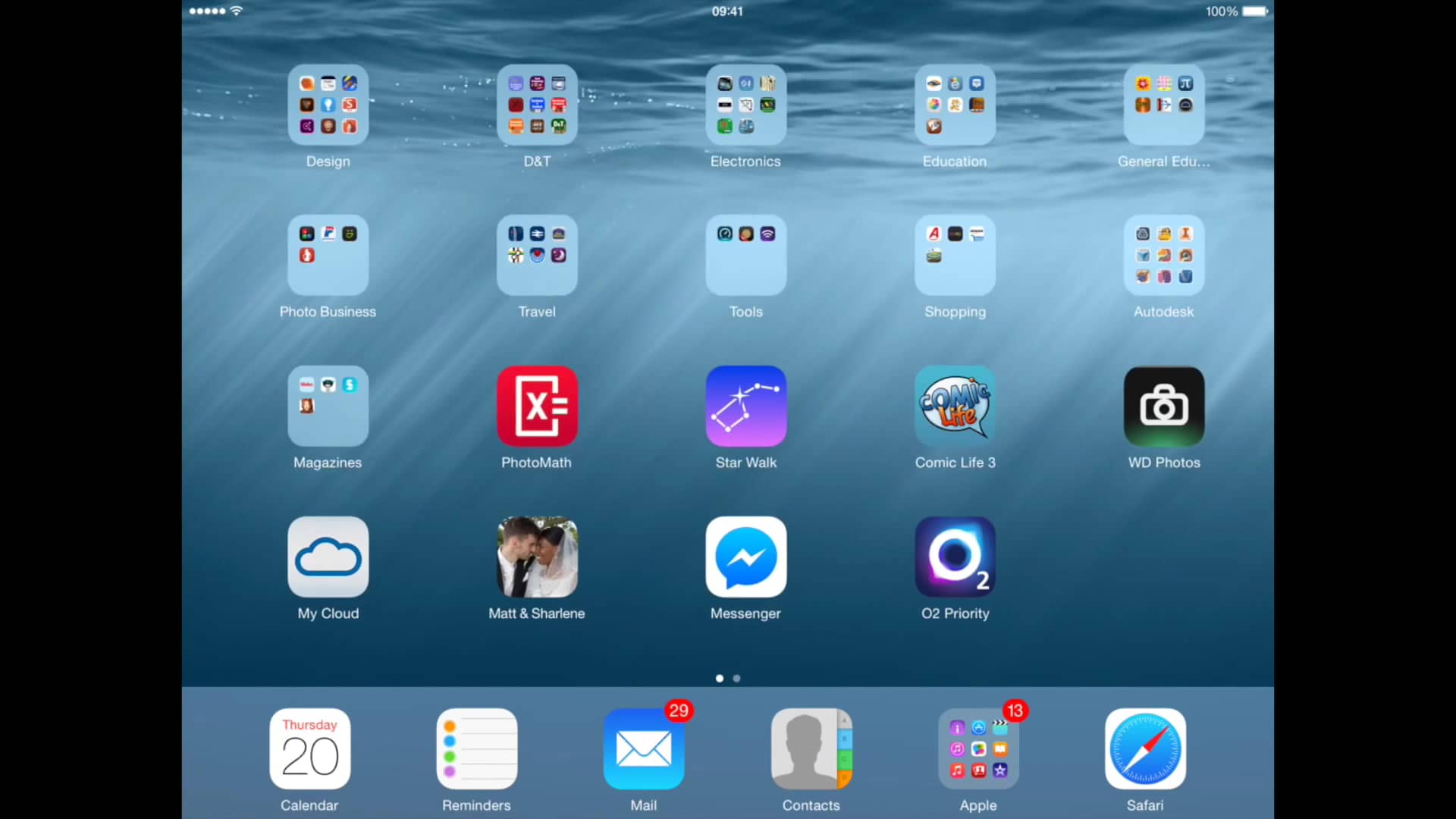1456x819 pixels.
Task: Open the My Cloud app
Action: point(328,557)
